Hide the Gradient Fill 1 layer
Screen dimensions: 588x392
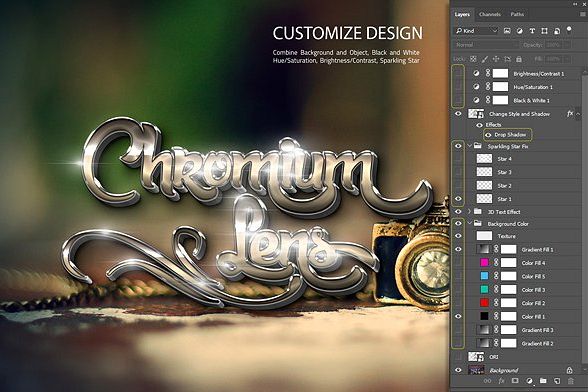tap(458, 249)
